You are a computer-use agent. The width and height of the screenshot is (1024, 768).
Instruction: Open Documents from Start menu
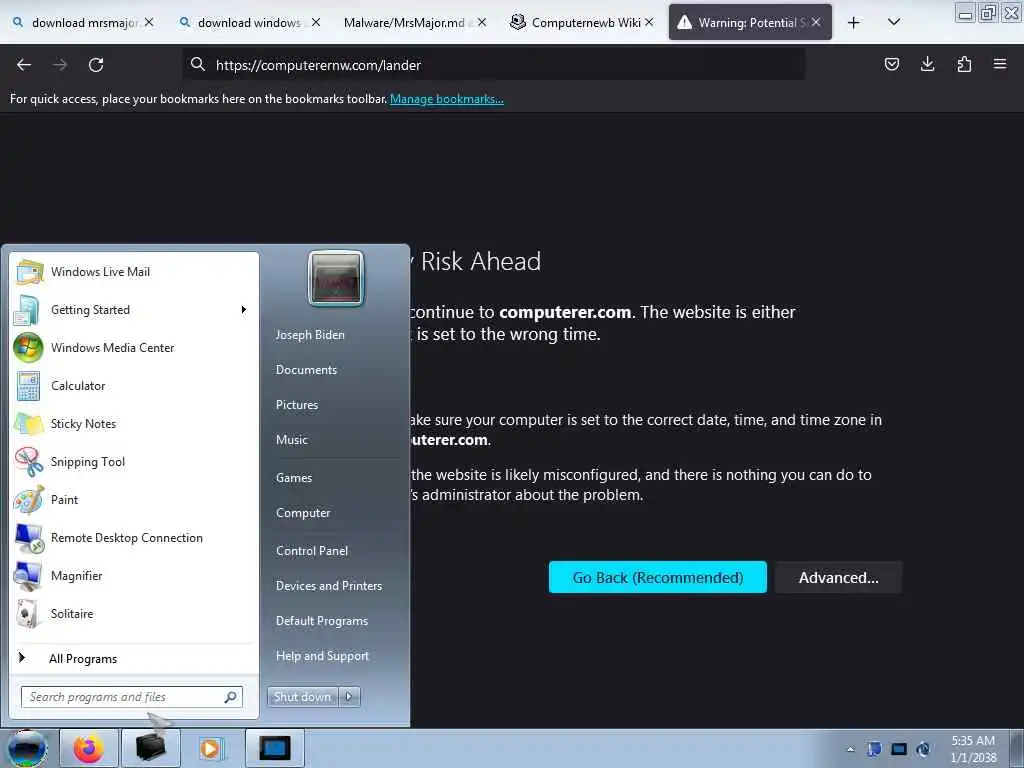point(306,370)
